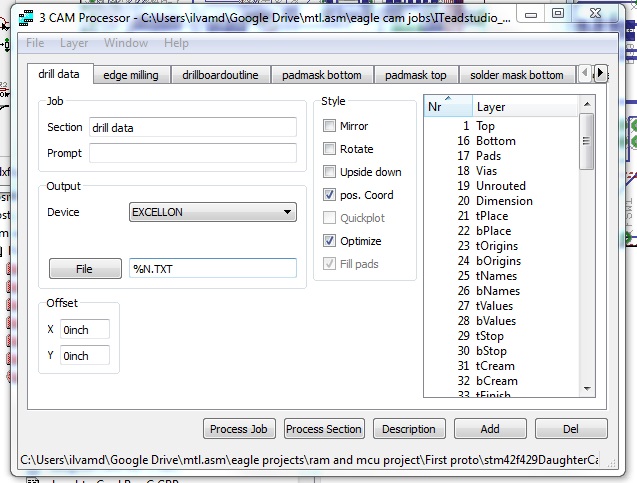Uncheck the pos. Coord checkbox
The image size is (637, 483).
pyautogui.click(x=330, y=195)
